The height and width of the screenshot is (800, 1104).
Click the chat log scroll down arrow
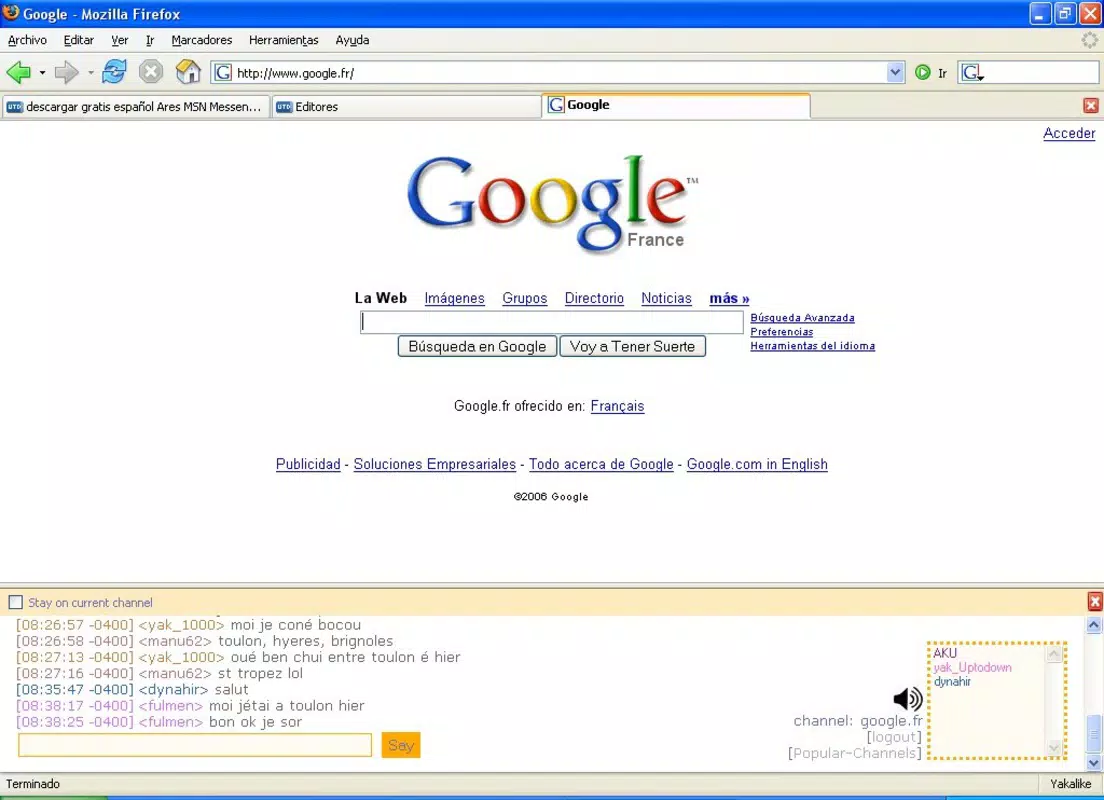[1094, 763]
